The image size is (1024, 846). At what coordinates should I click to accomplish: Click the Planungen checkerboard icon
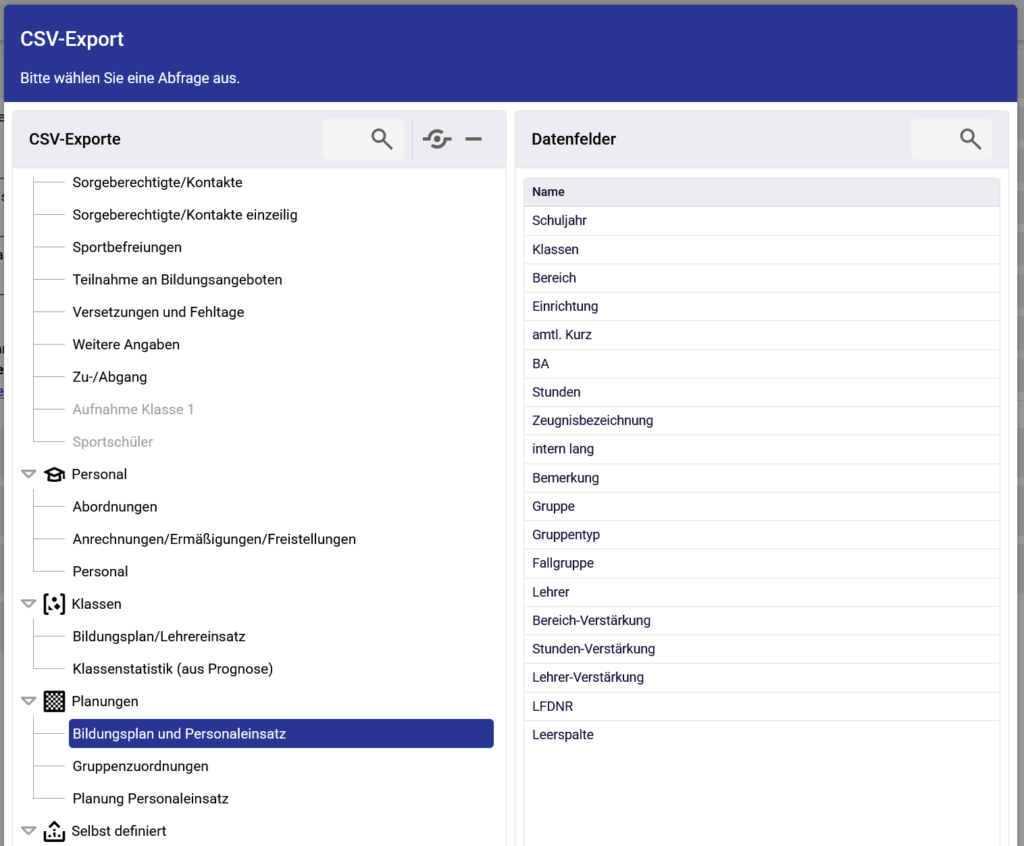coord(54,702)
